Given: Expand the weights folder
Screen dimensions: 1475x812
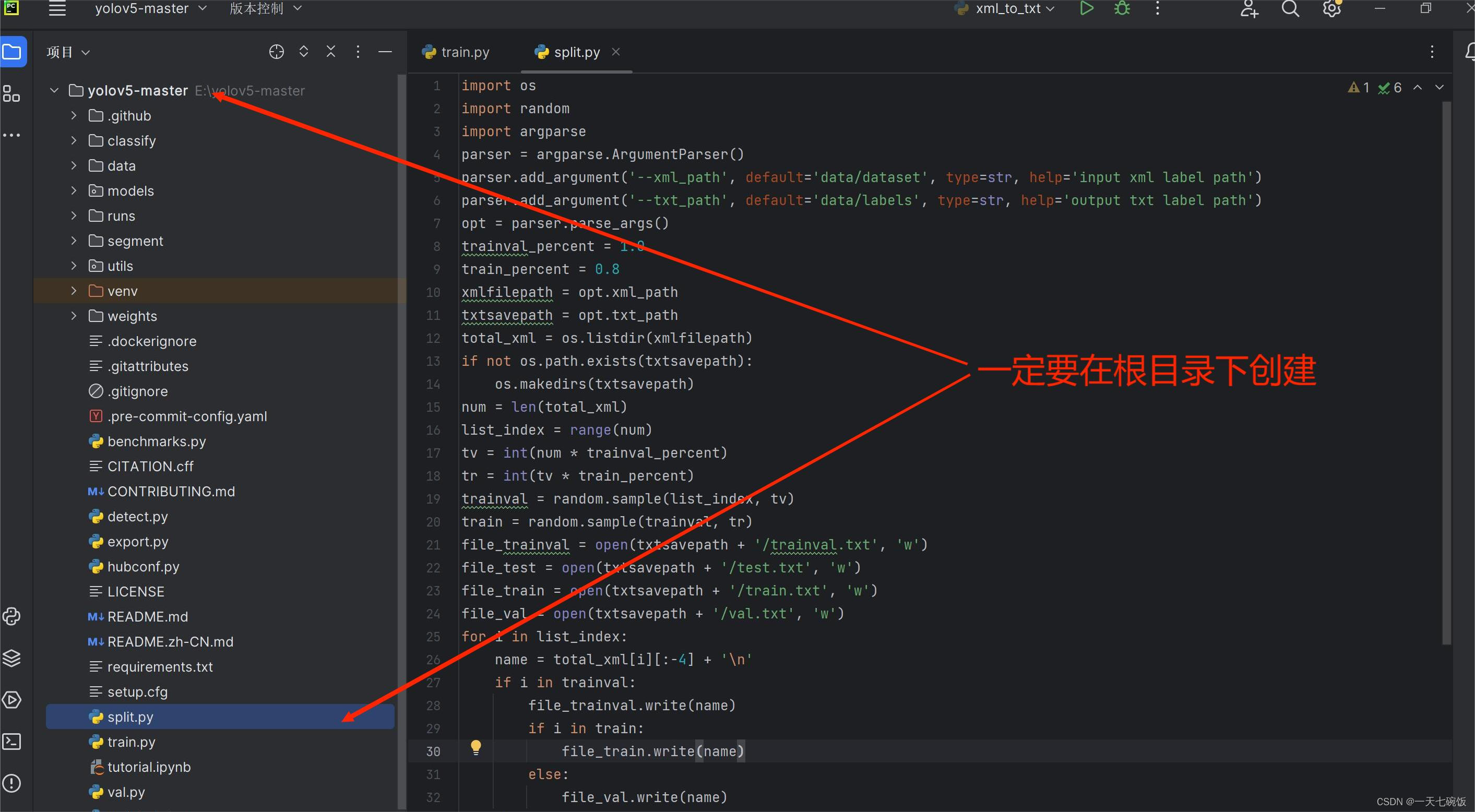Looking at the screenshot, I should 74,316.
